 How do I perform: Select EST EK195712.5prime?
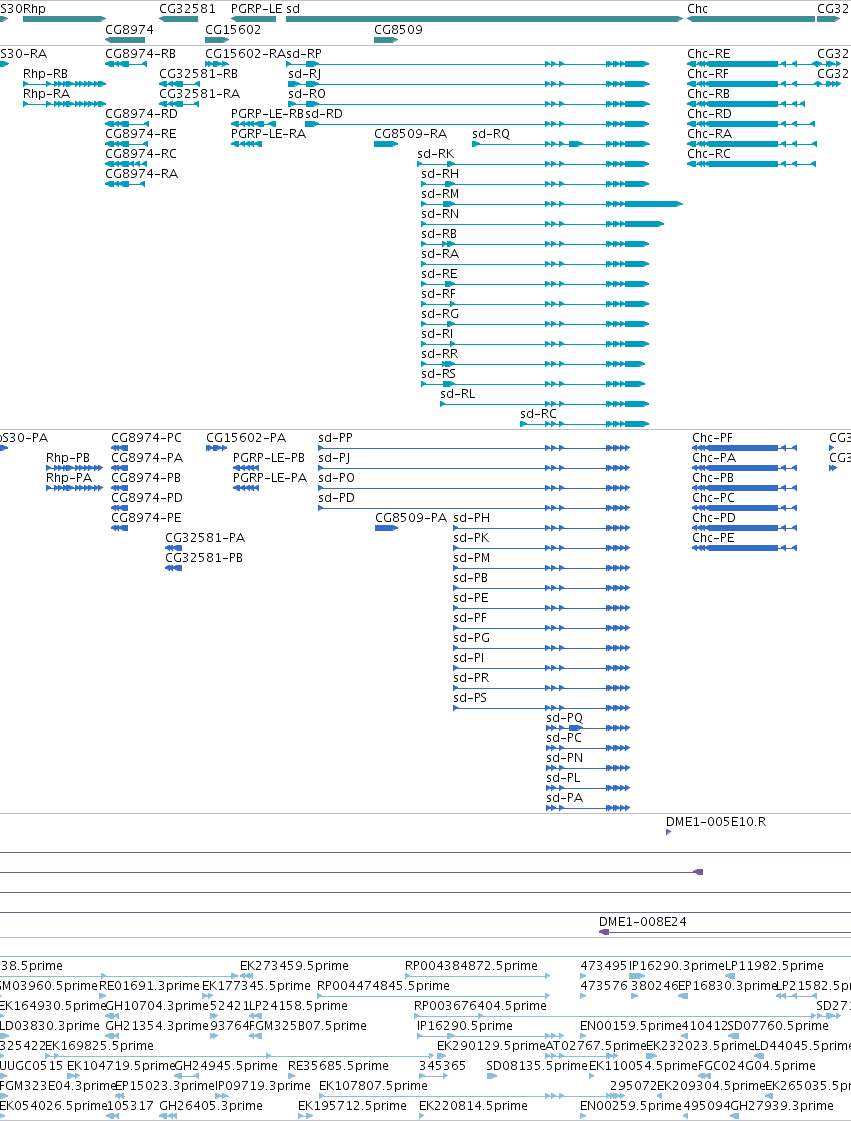point(353,1106)
